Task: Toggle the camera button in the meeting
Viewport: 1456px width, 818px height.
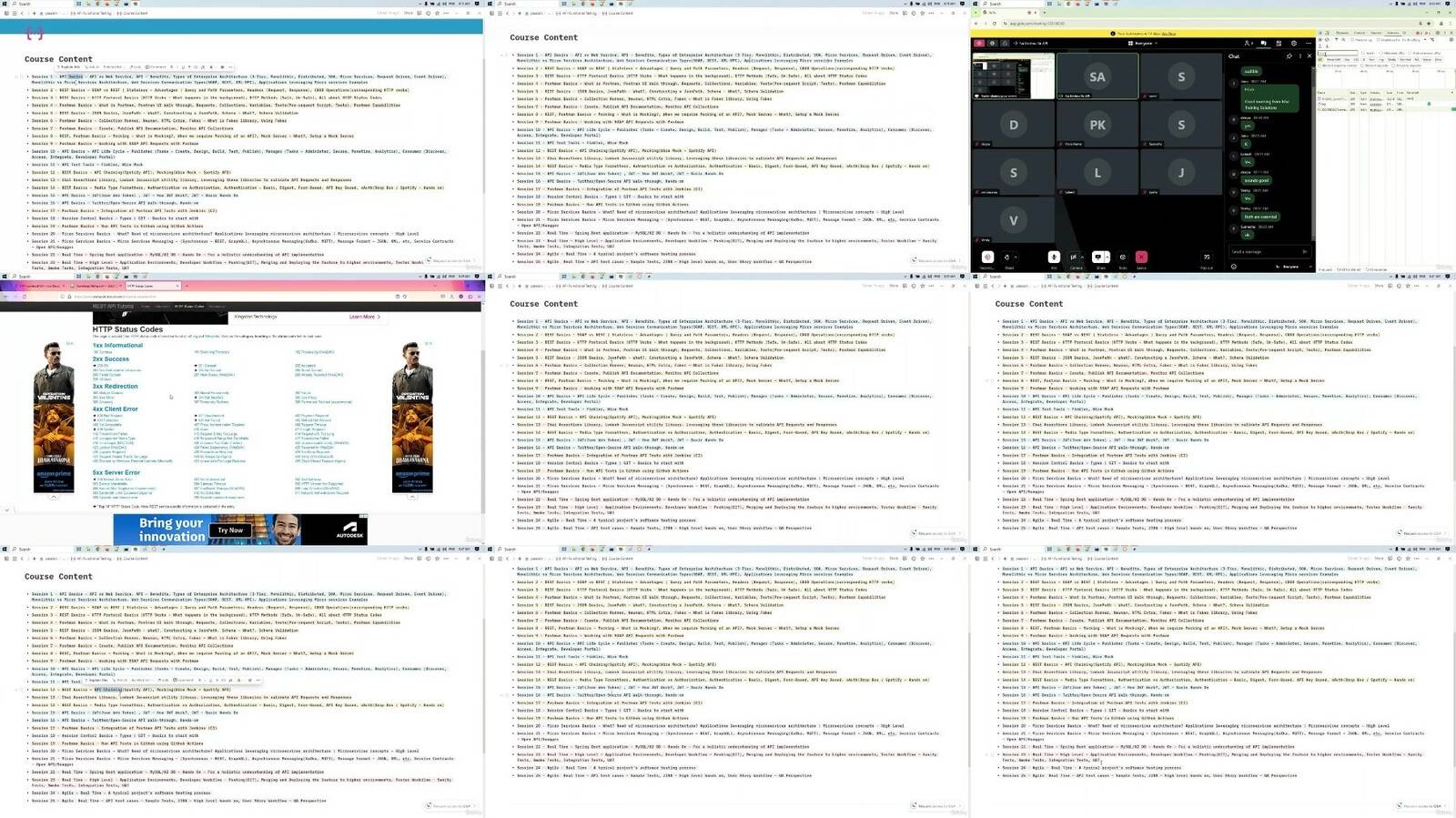Action: pyautogui.click(x=1075, y=258)
